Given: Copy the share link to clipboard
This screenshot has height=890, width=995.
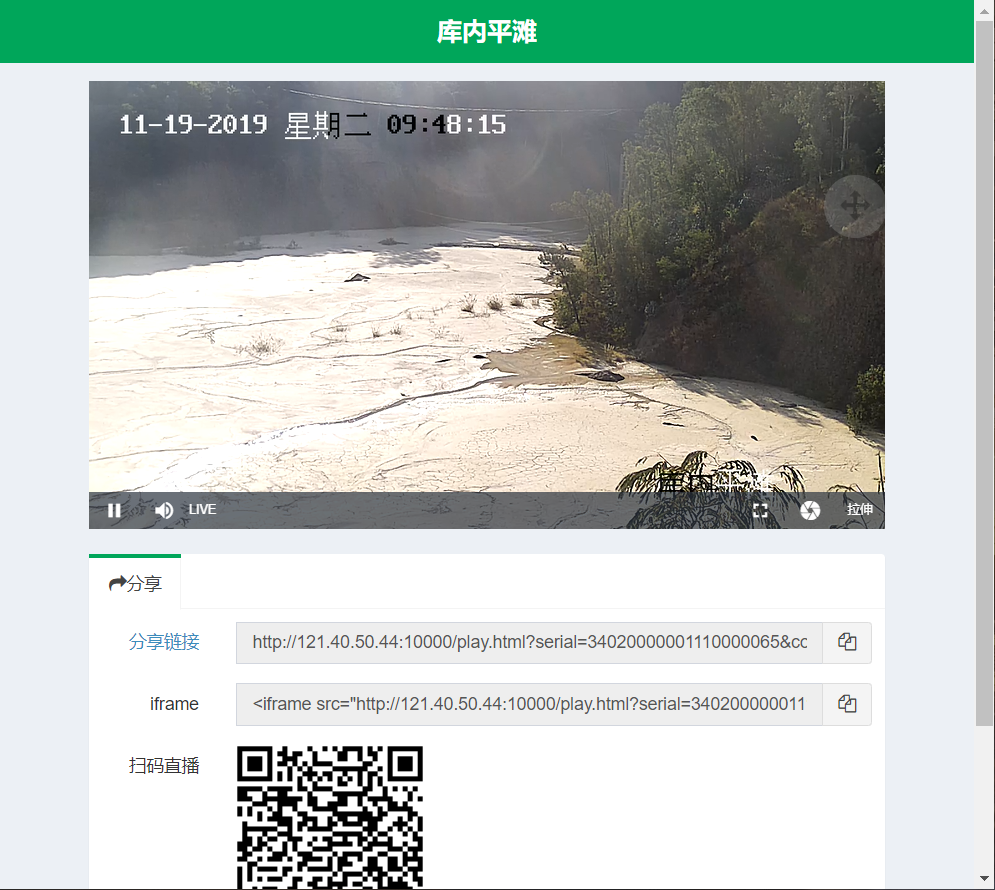Looking at the screenshot, I should 847,643.
